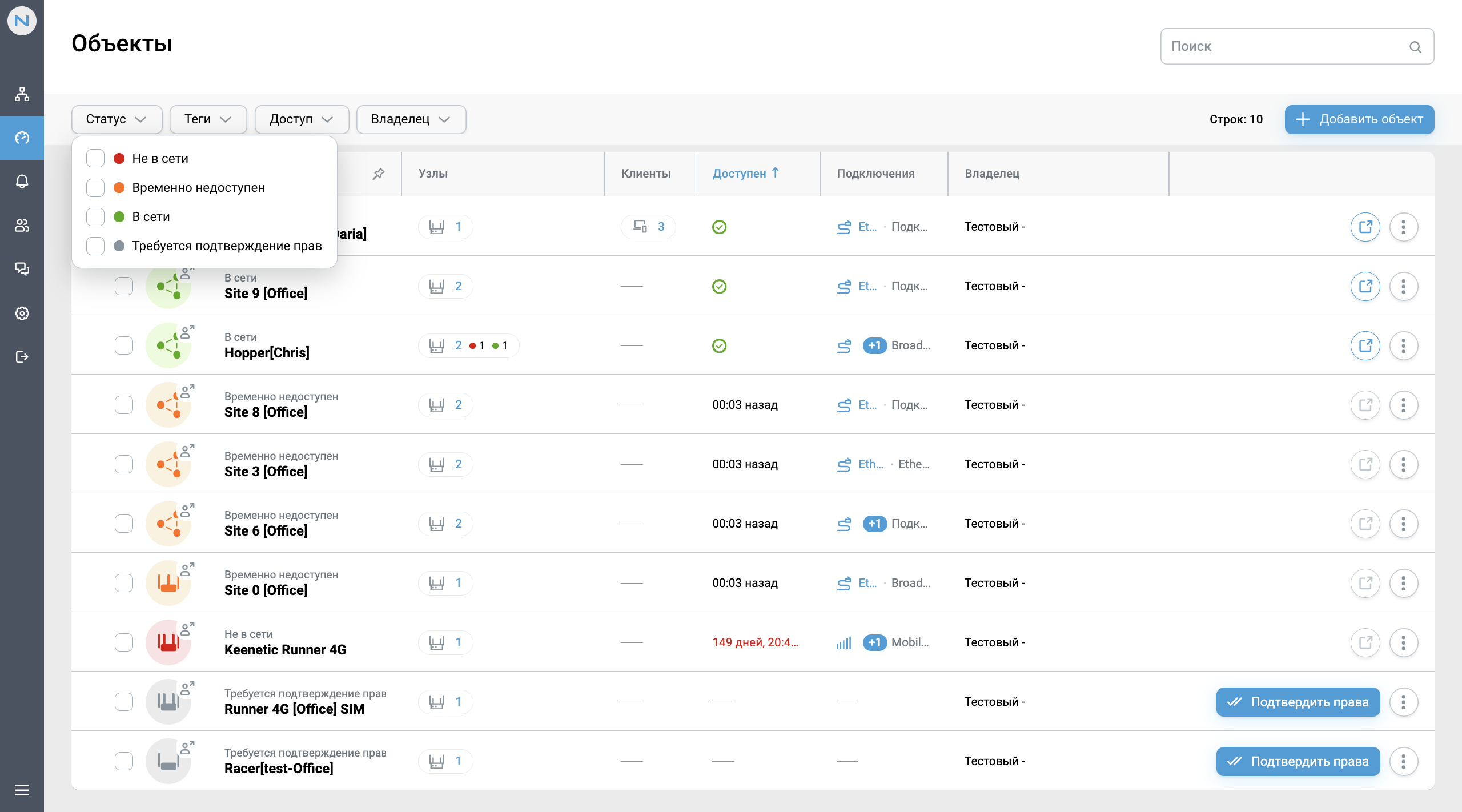1462x812 pixels.
Task: Open the users section in sidebar
Action: [22, 226]
